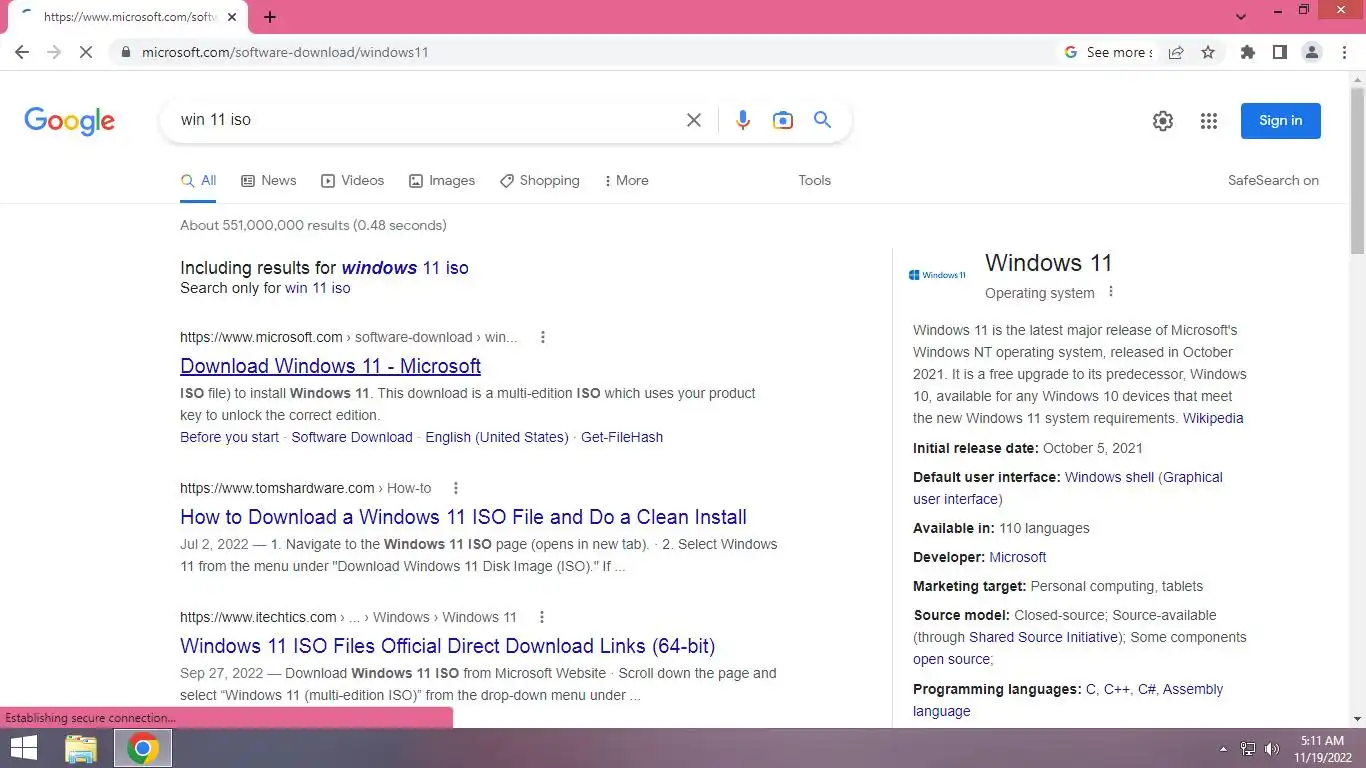The image size is (1366, 768).
Task: Go to the Google logo homepage
Action: tap(69, 121)
